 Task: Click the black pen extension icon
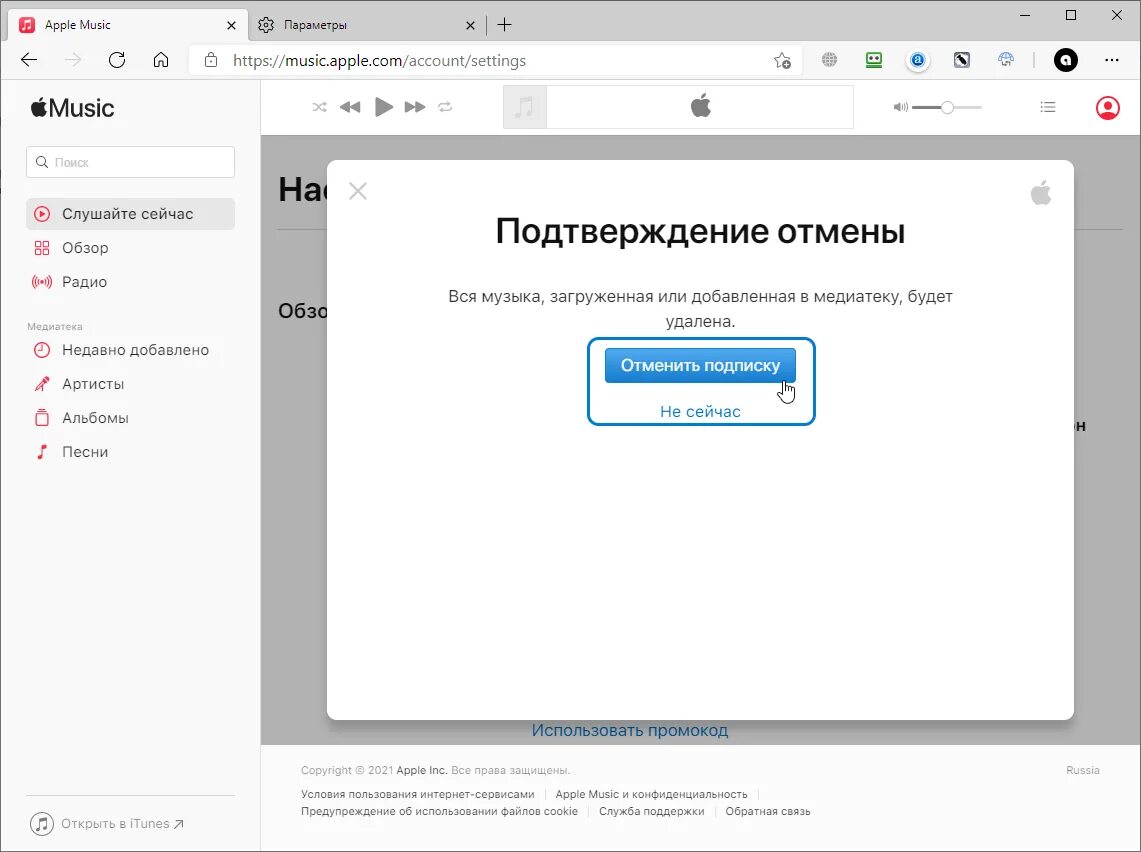[962, 60]
